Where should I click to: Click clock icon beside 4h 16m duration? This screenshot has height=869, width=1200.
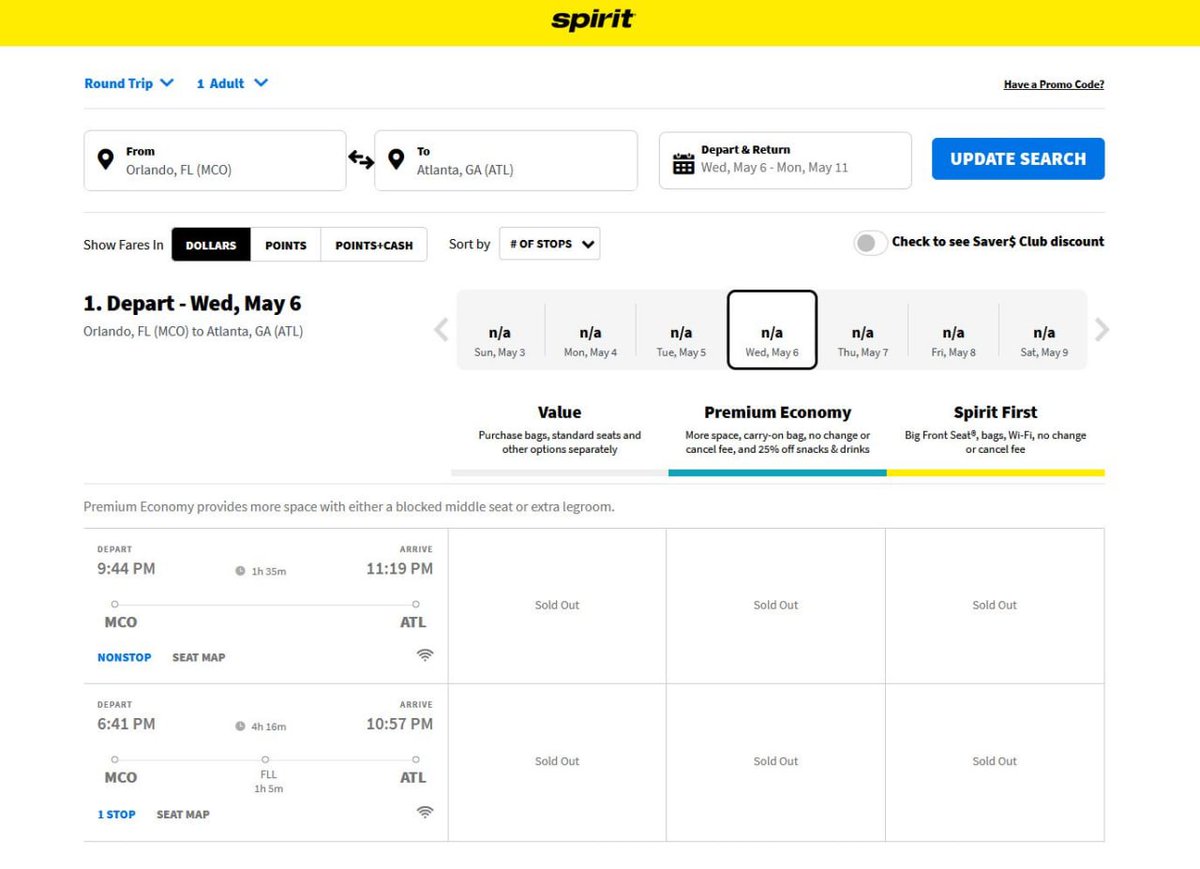tap(240, 727)
